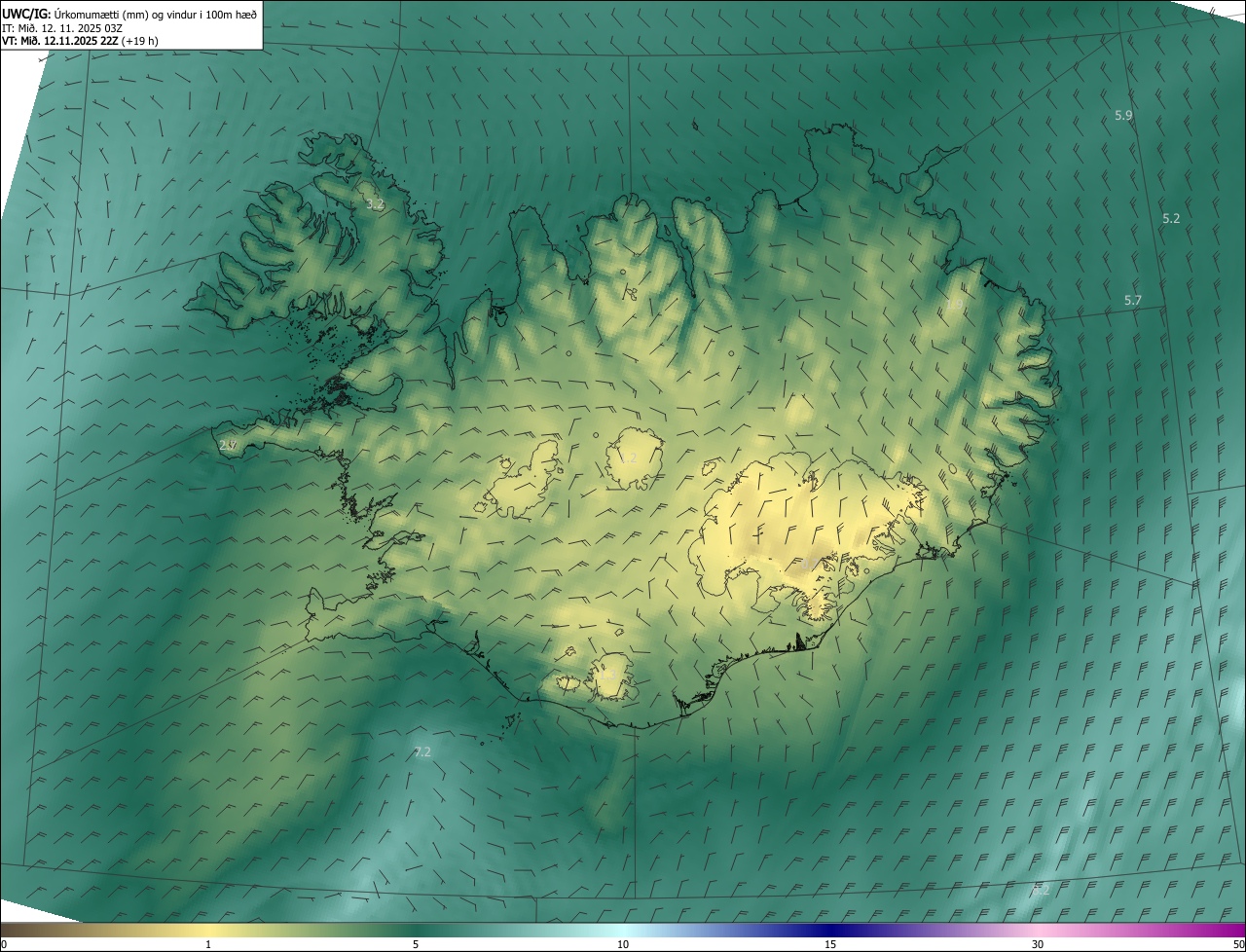Select the 5.2 value label offshore east
The height and width of the screenshot is (952, 1246).
pyautogui.click(x=1171, y=219)
